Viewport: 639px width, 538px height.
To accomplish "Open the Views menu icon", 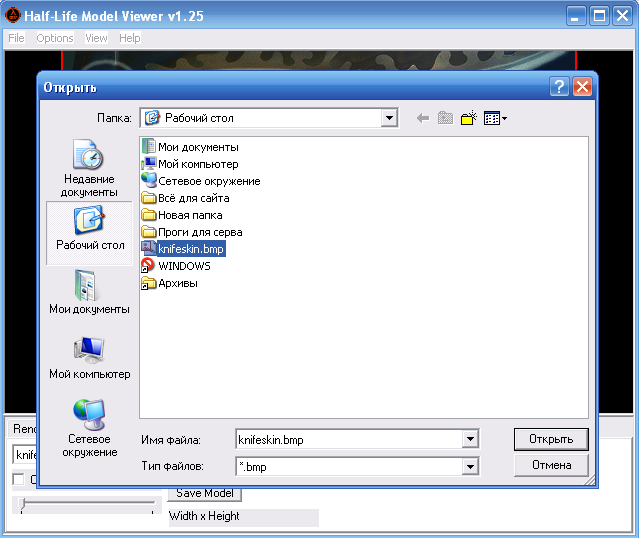I will [494, 118].
